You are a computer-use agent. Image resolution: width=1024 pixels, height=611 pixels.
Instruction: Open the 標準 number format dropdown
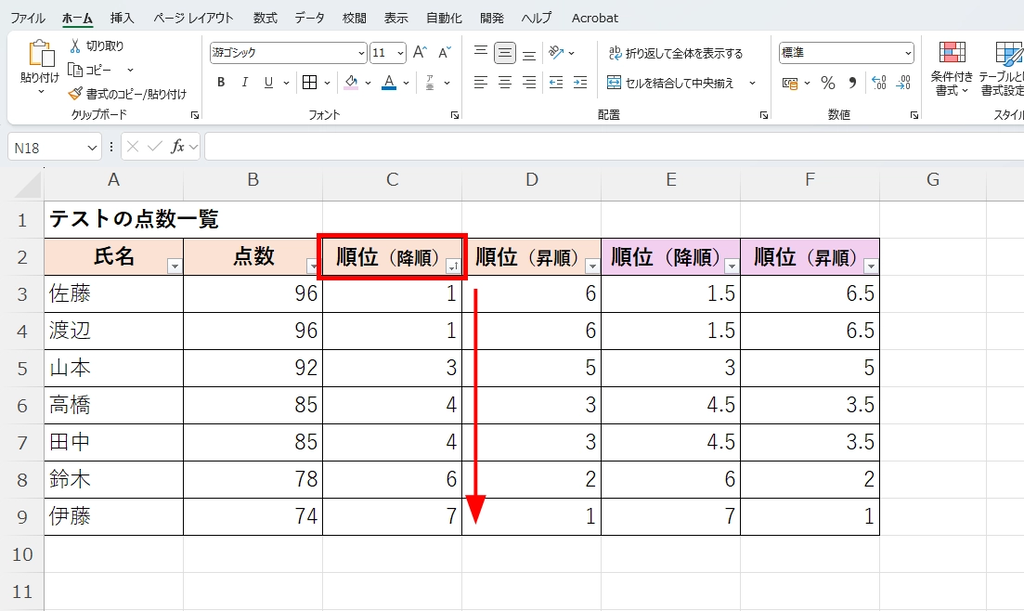click(908, 52)
